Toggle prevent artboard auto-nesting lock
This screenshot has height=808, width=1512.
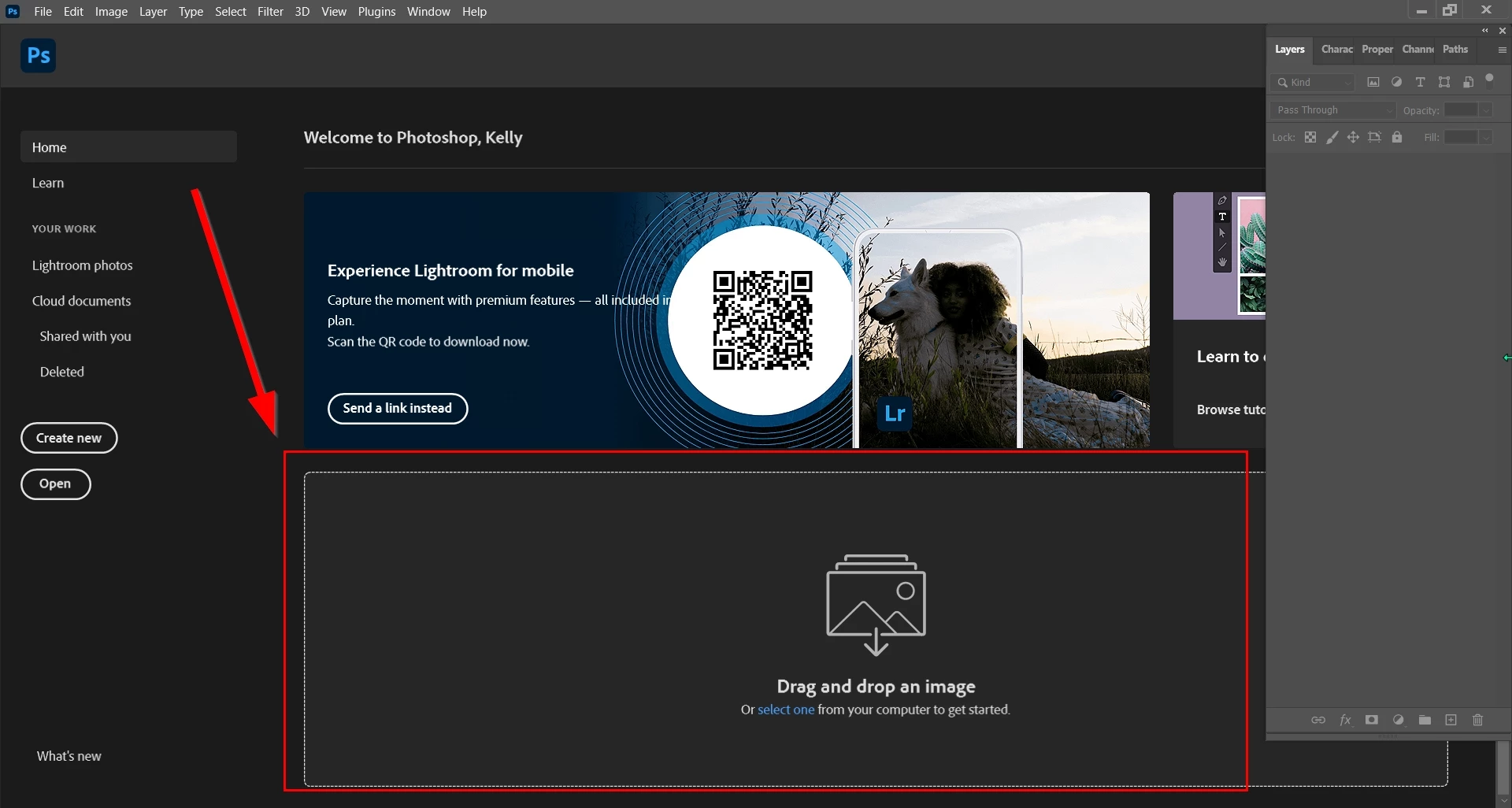tap(1375, 137)
